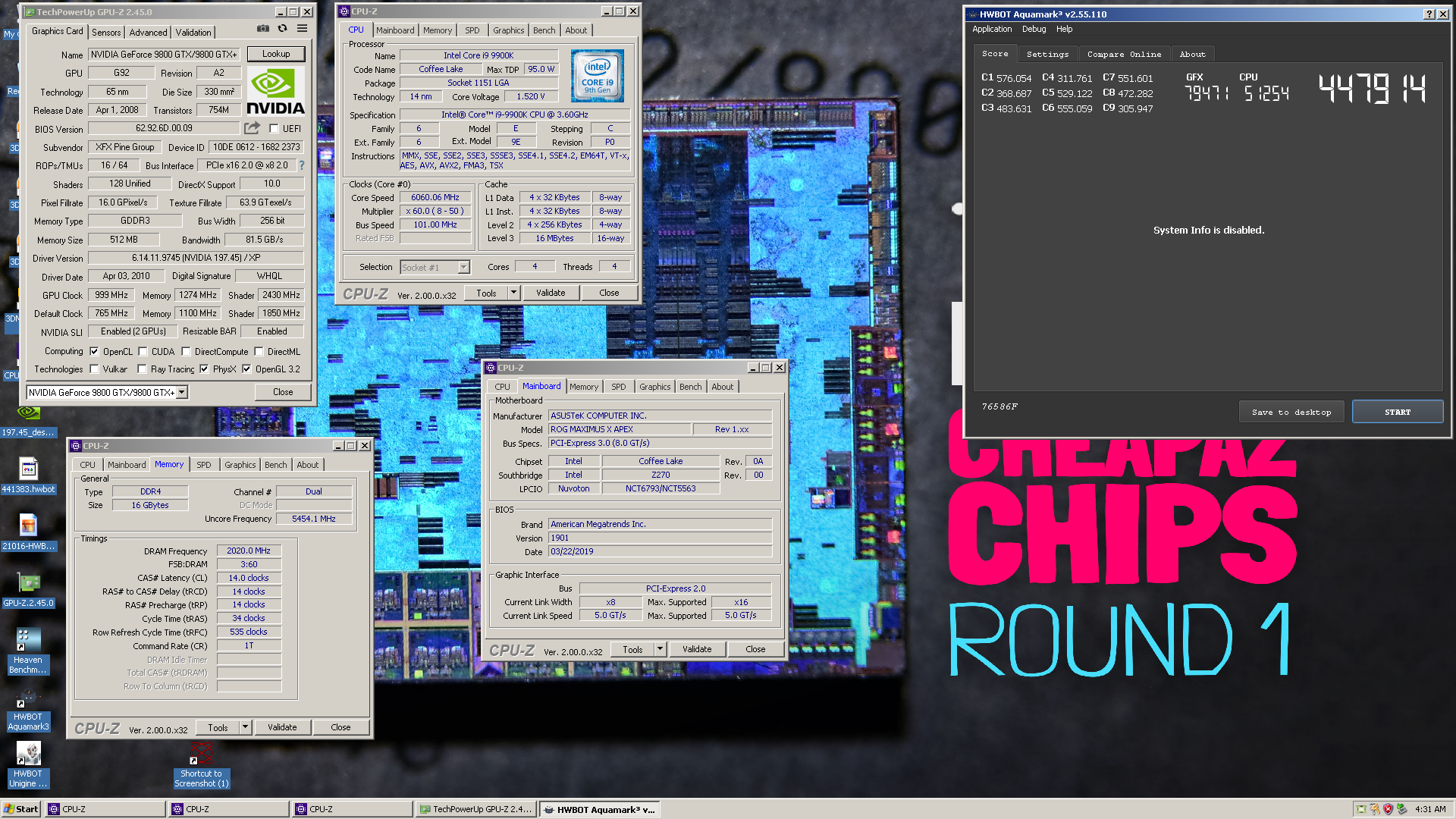Click the bus interface question mark icon

(x=302, y=165)
